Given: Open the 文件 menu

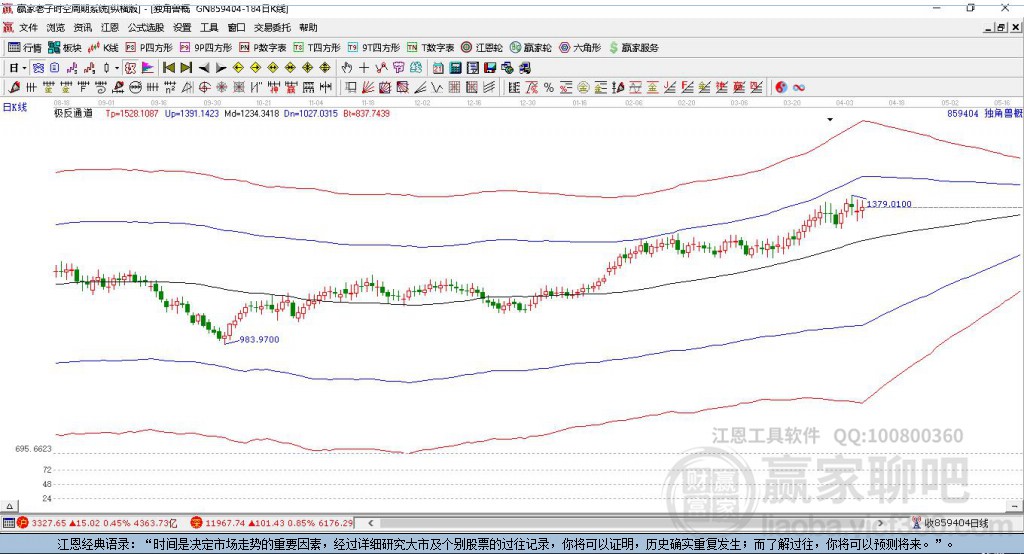Looking at the screenshot, I should (28, 27).
